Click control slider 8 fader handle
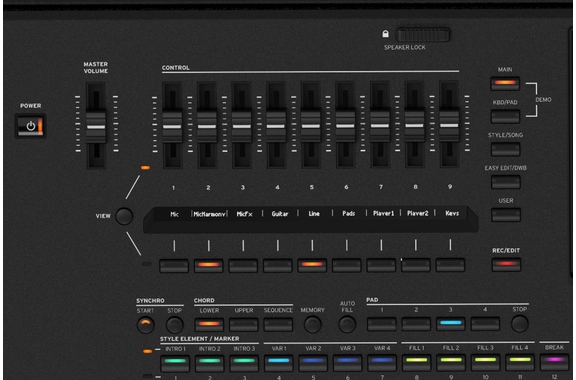This screenshot has height=380, width=576. (x=414, y=126)
